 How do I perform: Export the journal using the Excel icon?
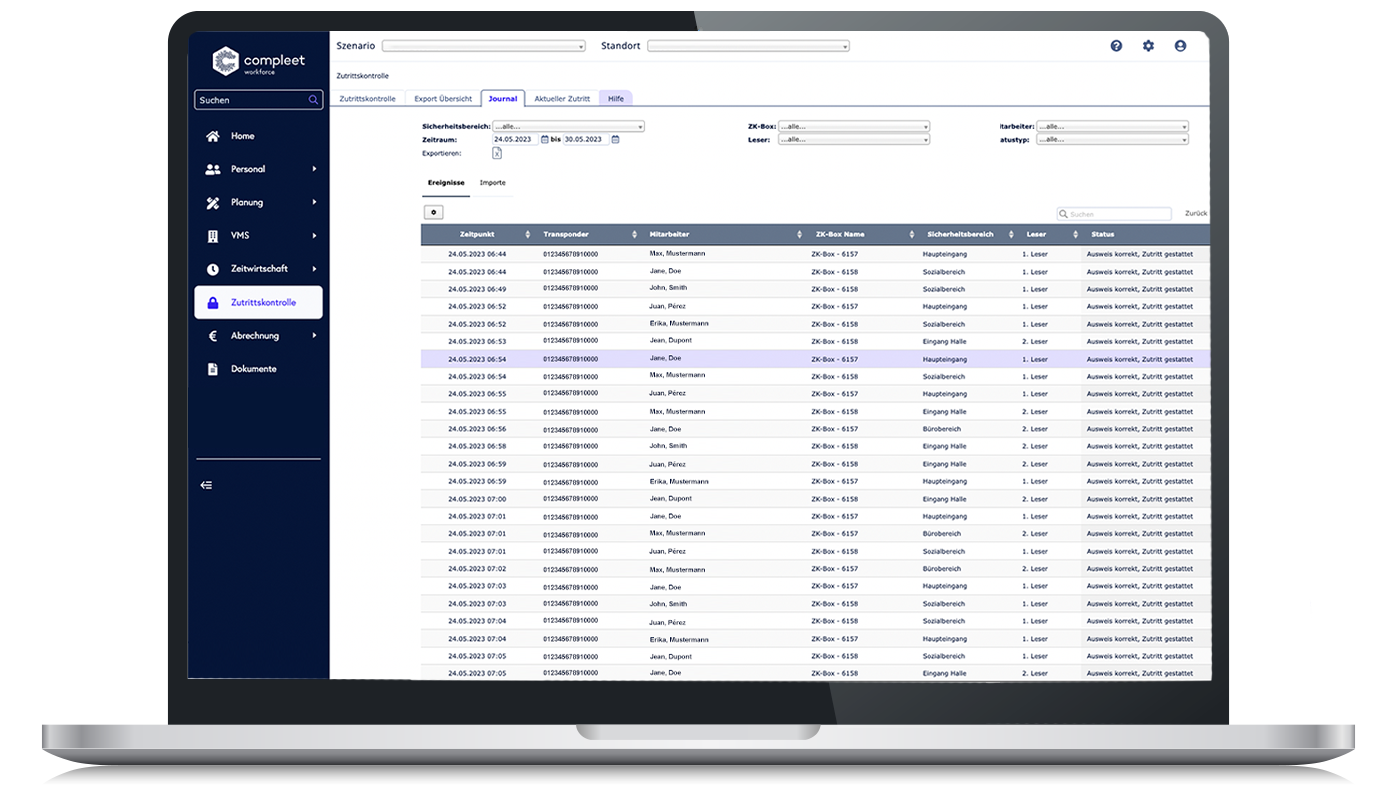497,152
